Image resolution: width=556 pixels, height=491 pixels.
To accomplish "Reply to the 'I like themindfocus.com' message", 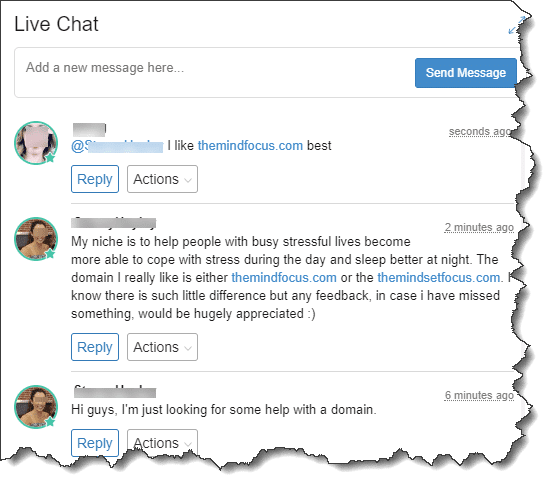I will [95, 179].
